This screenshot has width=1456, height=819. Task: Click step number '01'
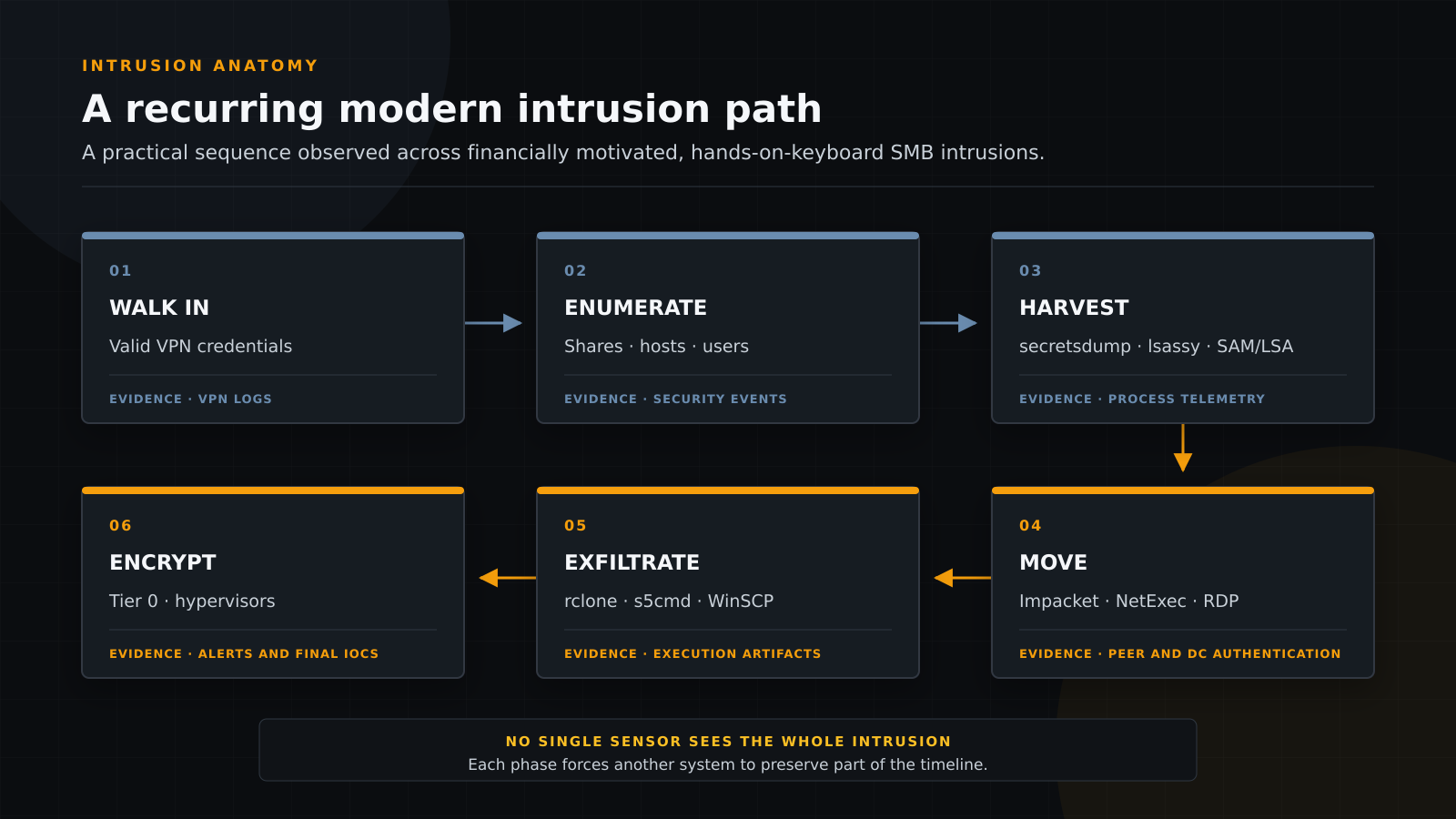pos(120,270)
